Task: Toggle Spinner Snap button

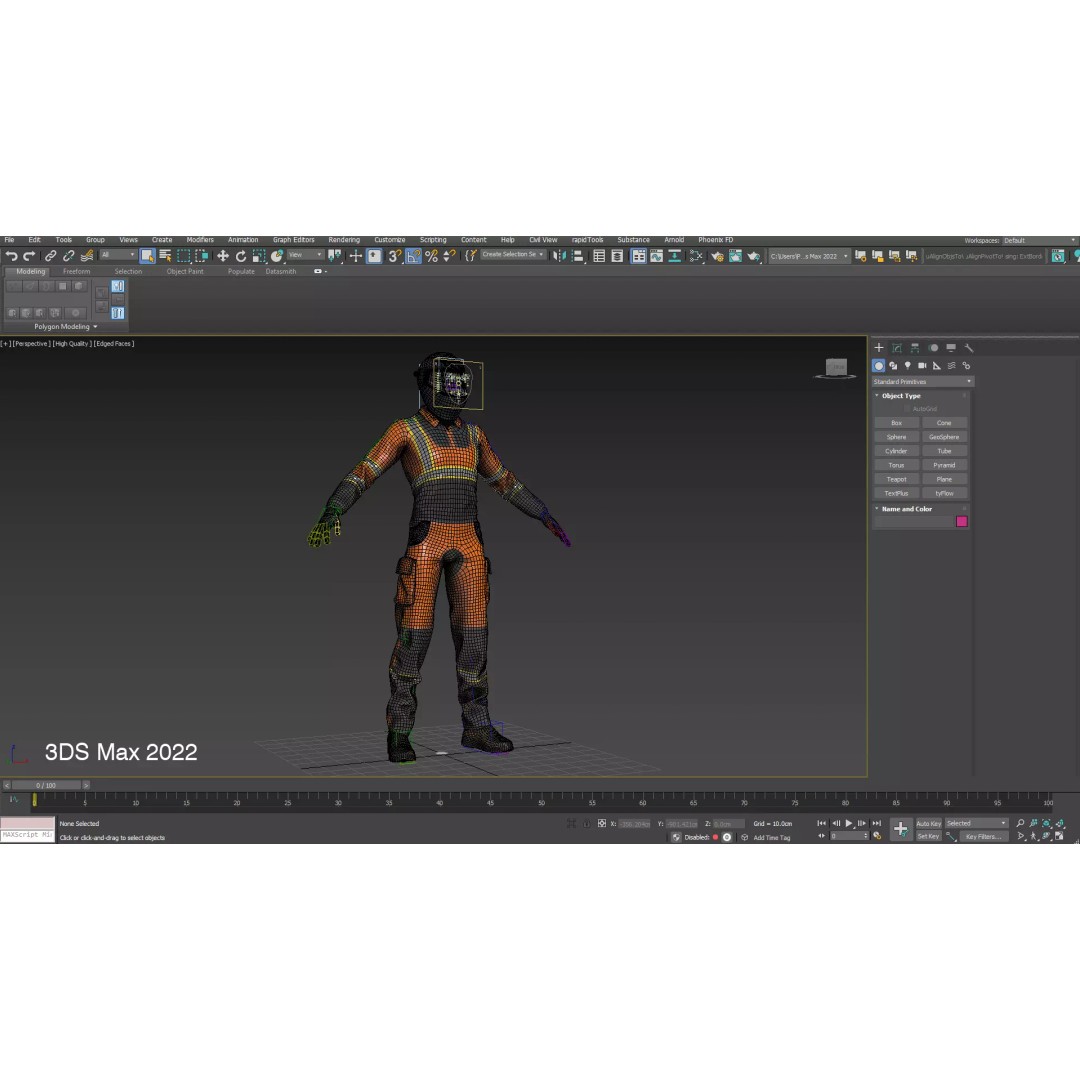Action: (x=449, y=256)
